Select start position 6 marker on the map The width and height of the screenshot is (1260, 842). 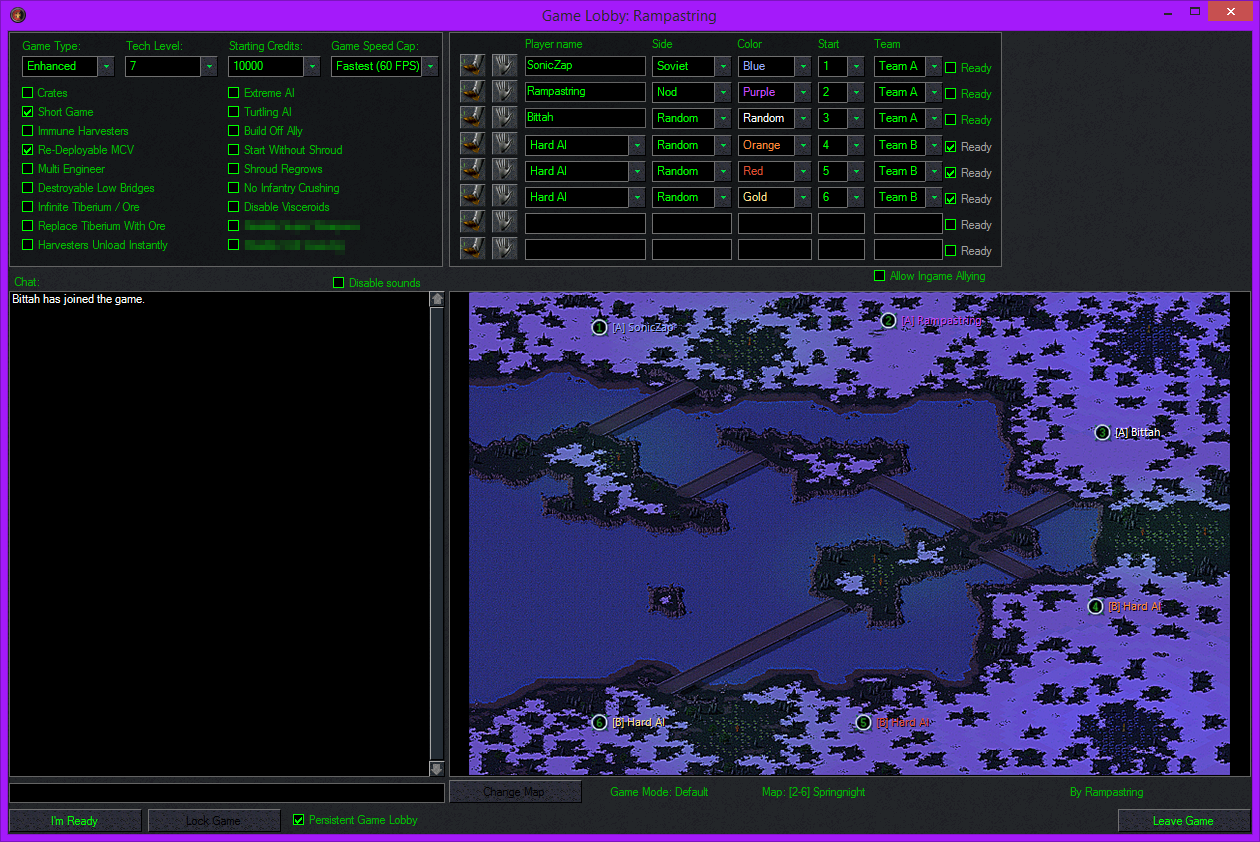pos(599,722)
